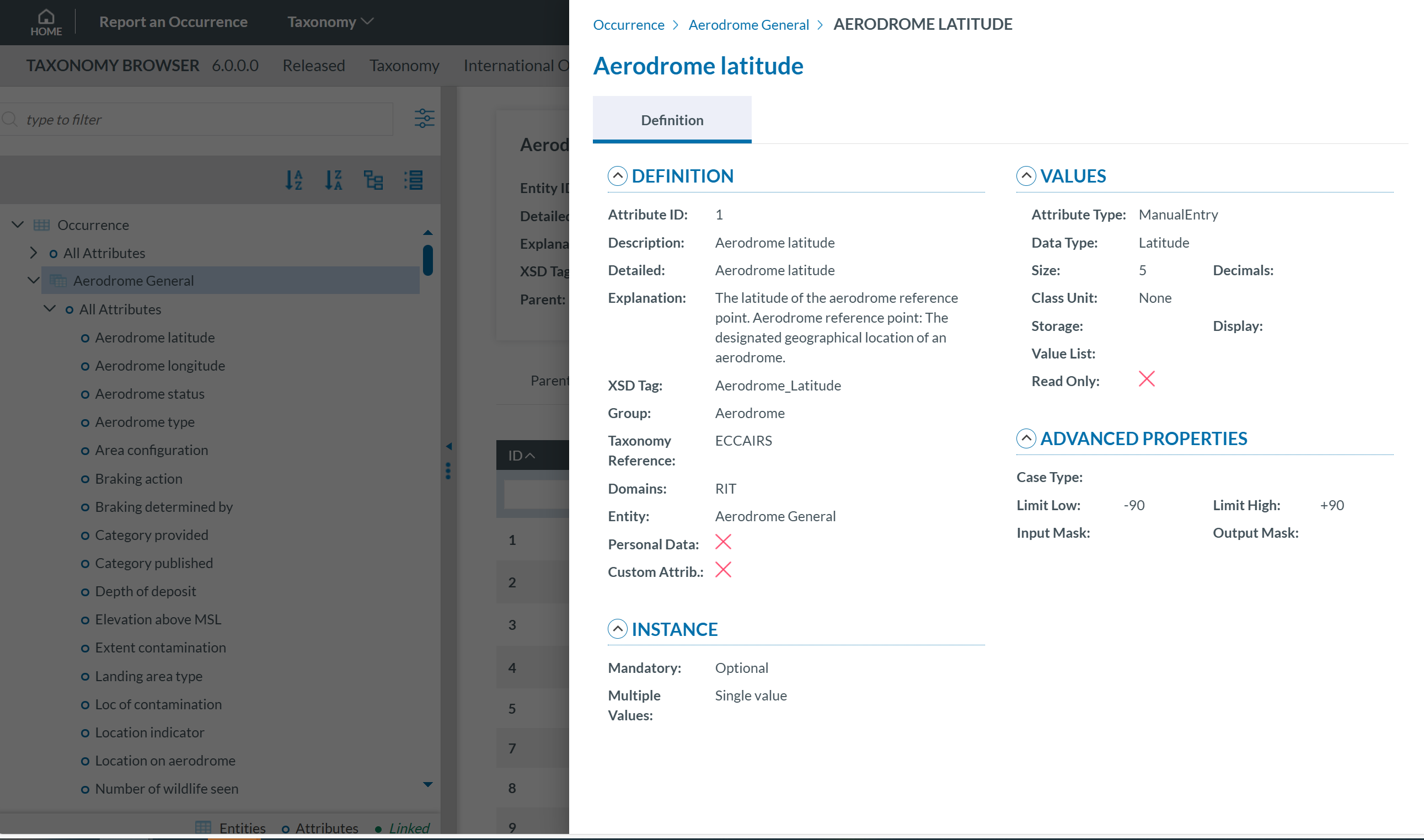
Task: Collapse the DEFINITION section
Action: [x=618, y=176]
